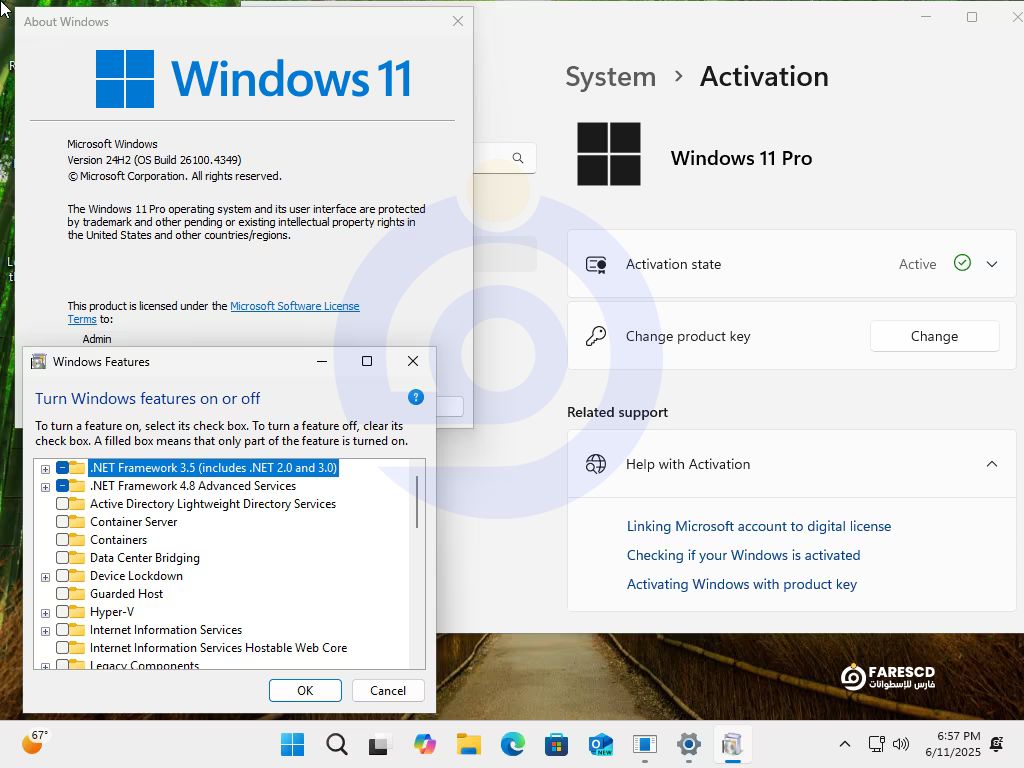Maximize the Windows Features window
1024x768 pixels.
(x=367, y=361)
